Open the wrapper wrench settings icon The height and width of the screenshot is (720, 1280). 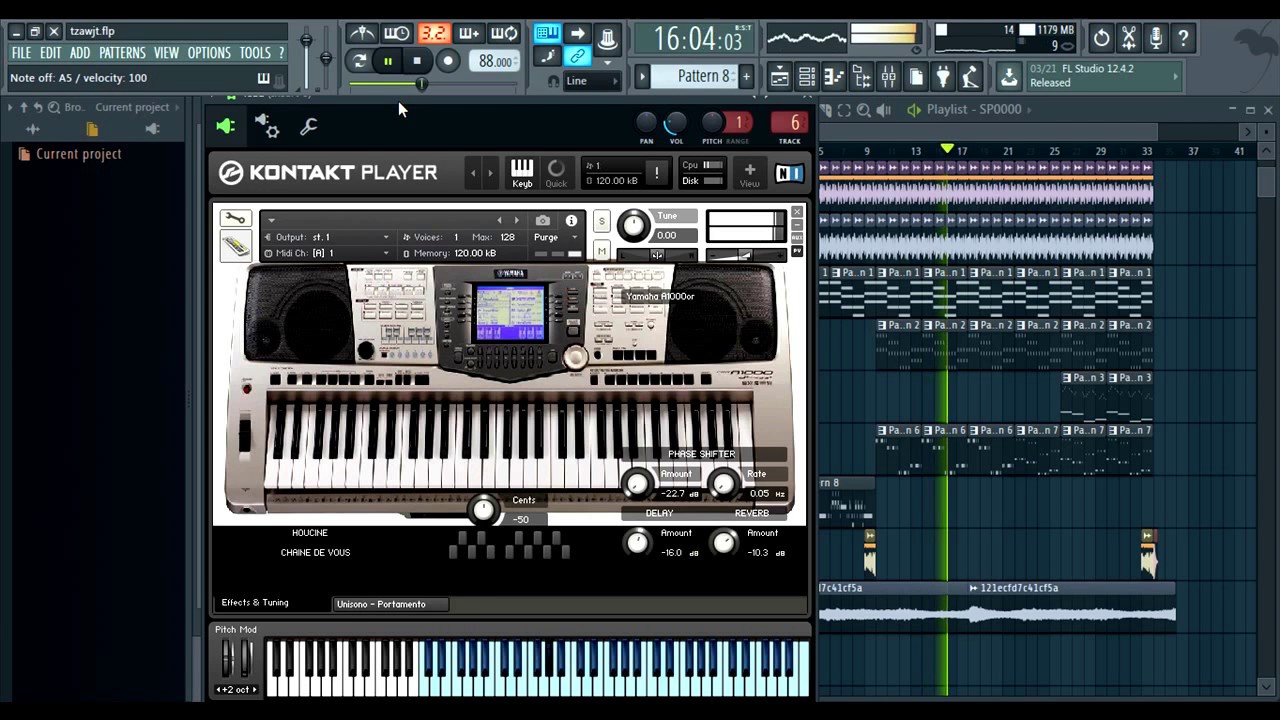tap(309, 126)
